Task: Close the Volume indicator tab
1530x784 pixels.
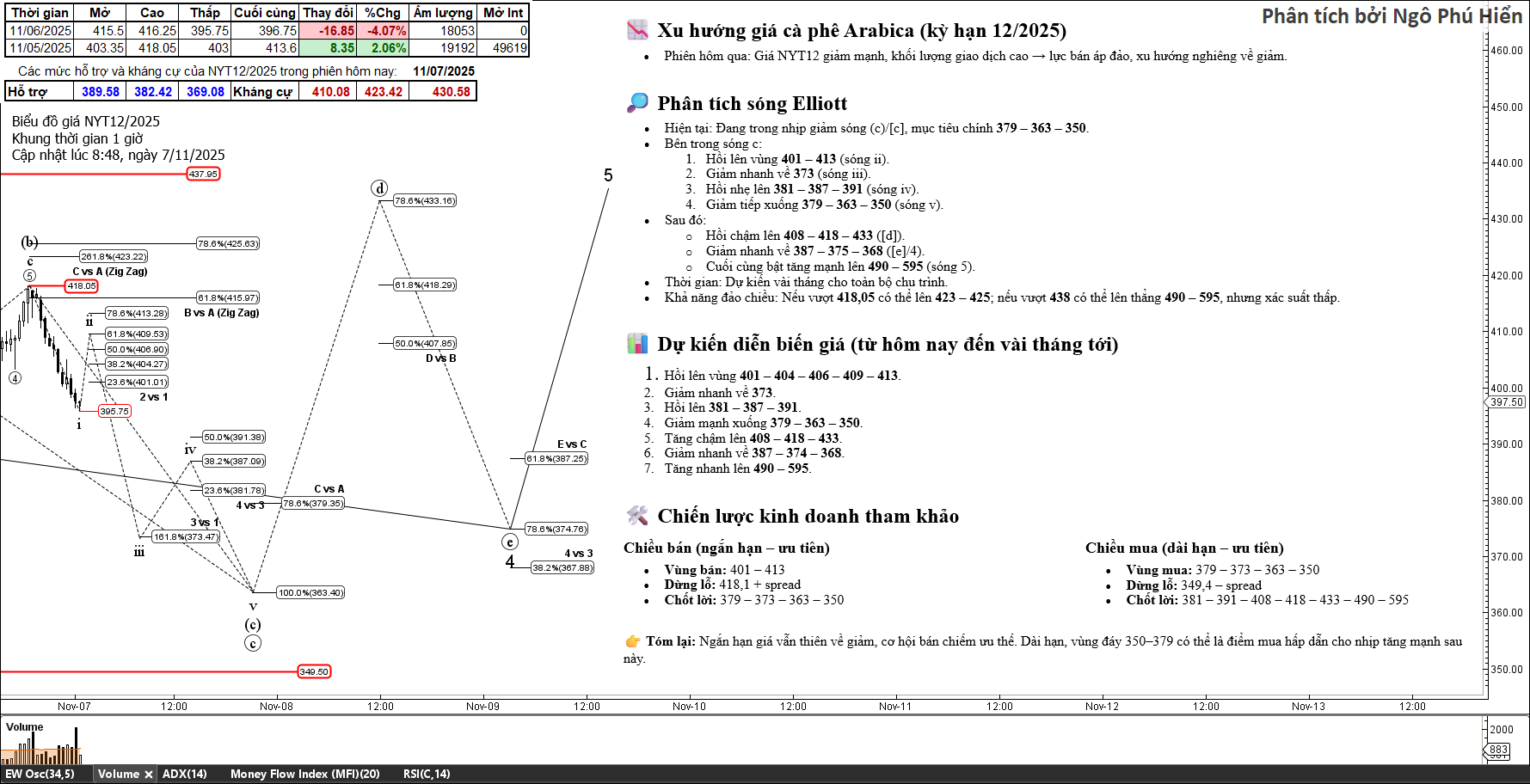Action: (148, 775)
